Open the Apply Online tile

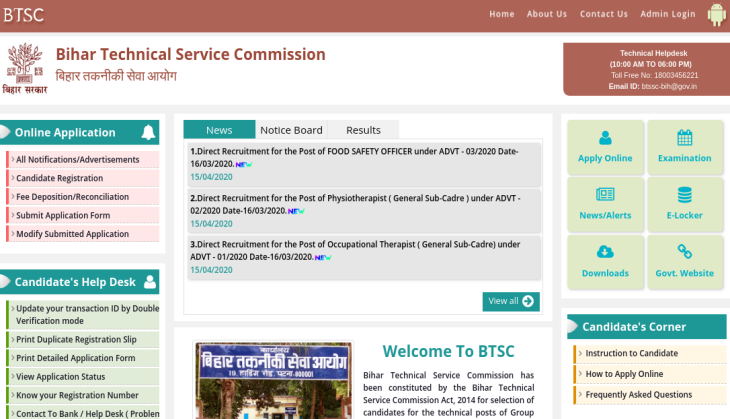tap(605, 148)
